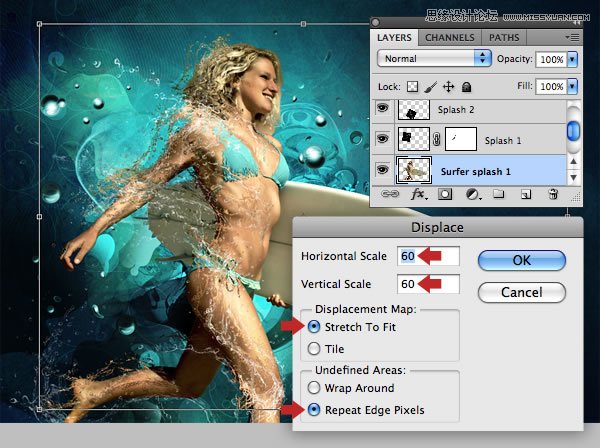Add a layer mask with mask icon
This screenshot has height=448, width=600.
445,194
